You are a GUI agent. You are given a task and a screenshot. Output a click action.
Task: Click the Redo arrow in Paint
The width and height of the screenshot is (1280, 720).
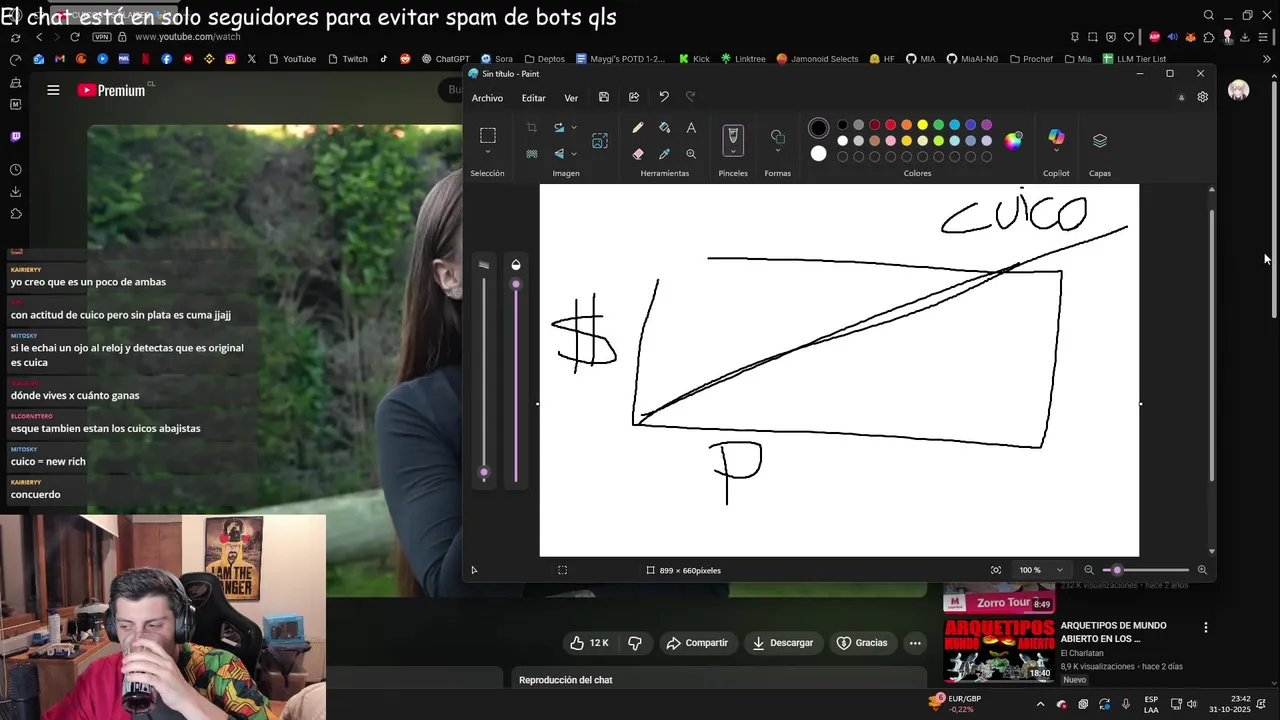tap(690, 97)
